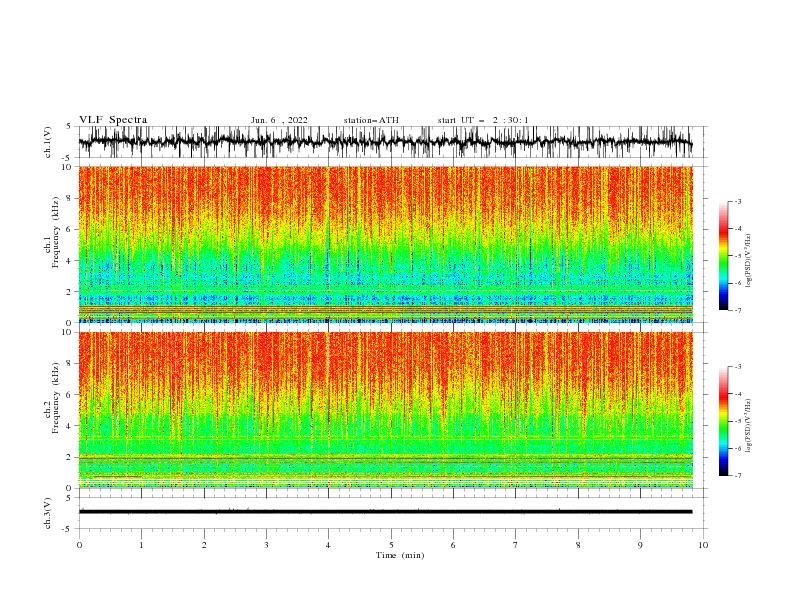Click the ch.2 colorbar "log(PSD)(V²/Hz)" label

pos(749,426)
